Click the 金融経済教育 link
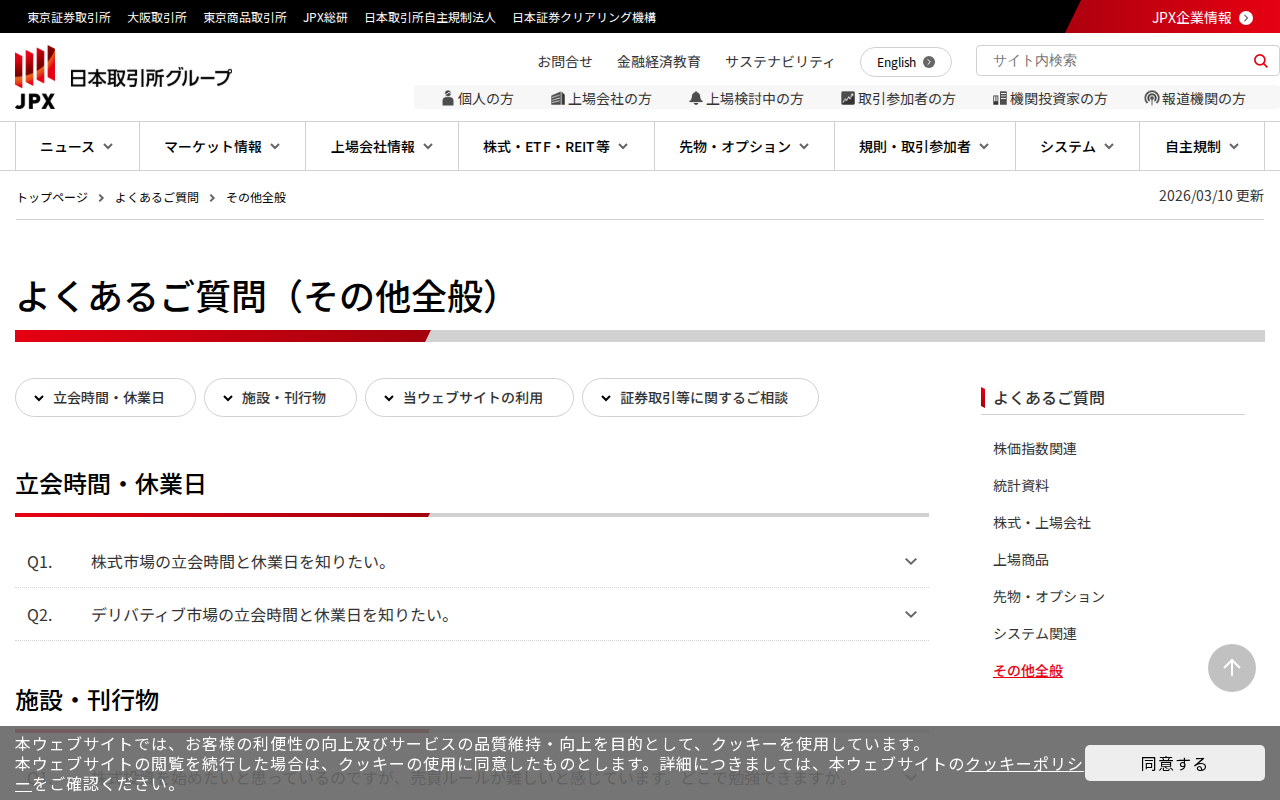The height and width of the screenshot is (800, 1280). (x=659, y=62)
